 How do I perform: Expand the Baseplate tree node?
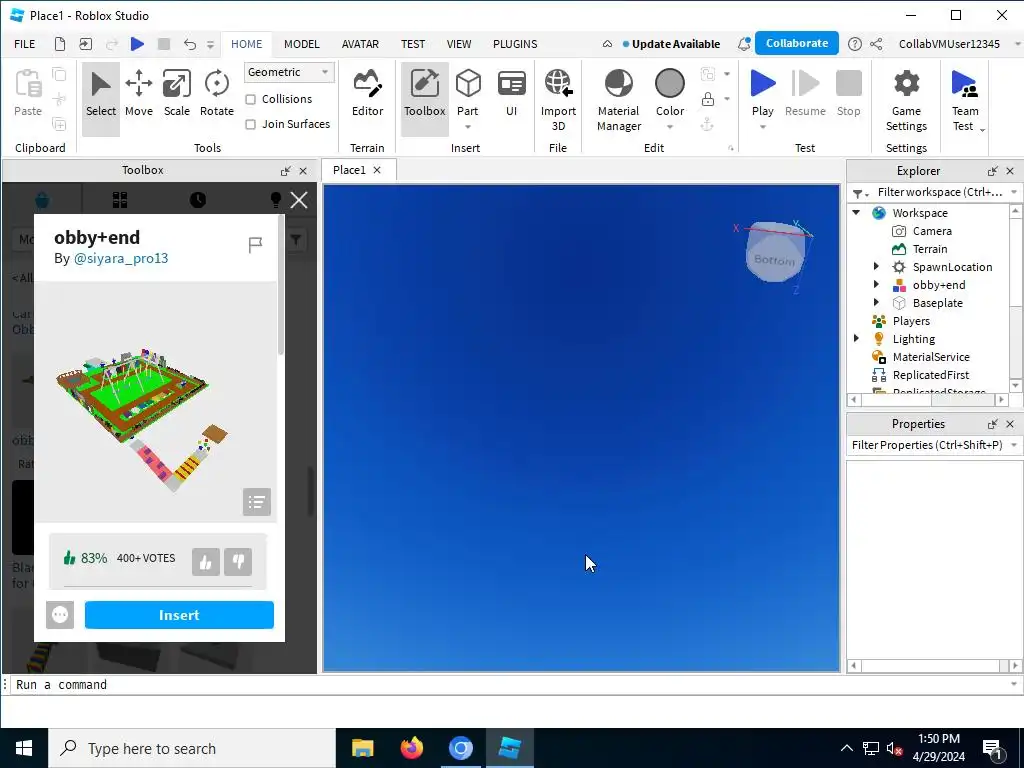click(876, 302)
